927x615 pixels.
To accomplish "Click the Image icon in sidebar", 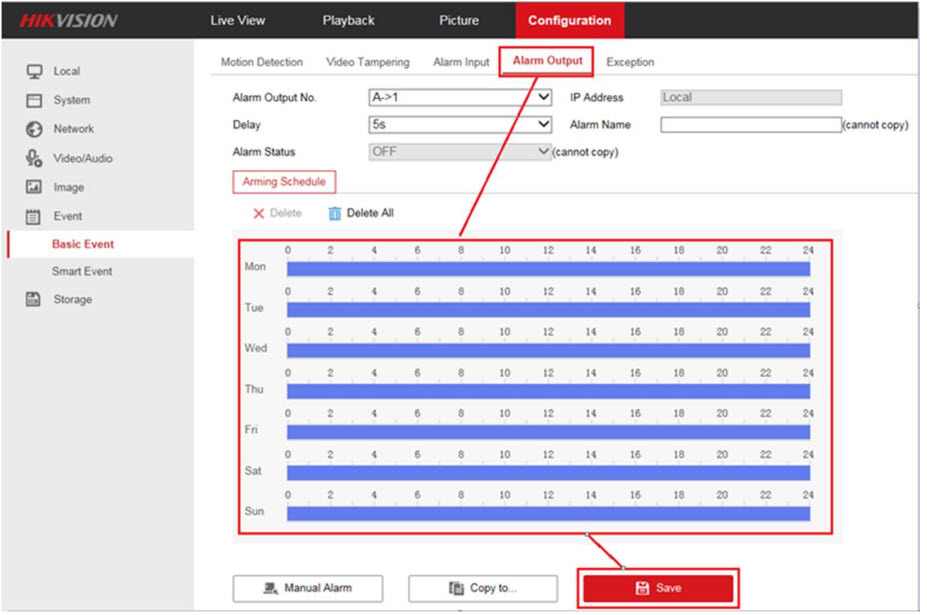I will 34,187.
